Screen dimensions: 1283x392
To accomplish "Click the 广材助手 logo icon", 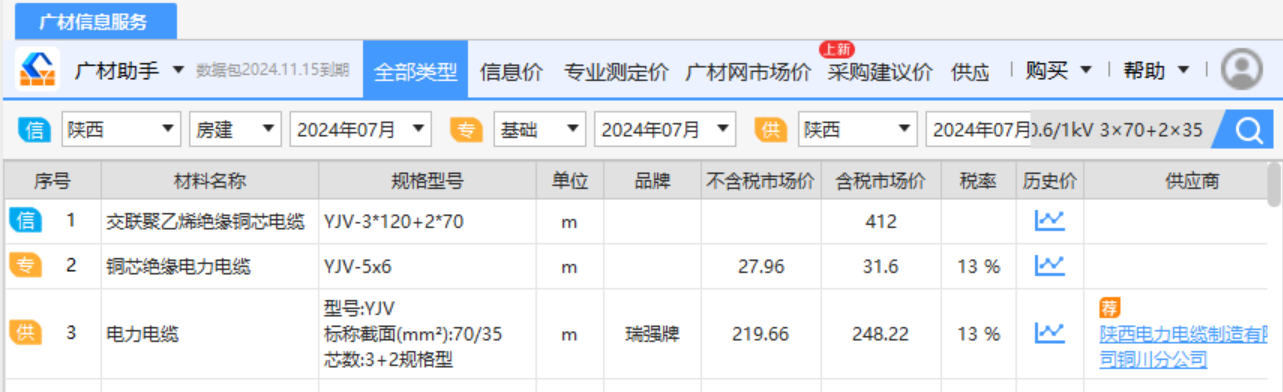I will pyautogui.click(x=38, y=69).
